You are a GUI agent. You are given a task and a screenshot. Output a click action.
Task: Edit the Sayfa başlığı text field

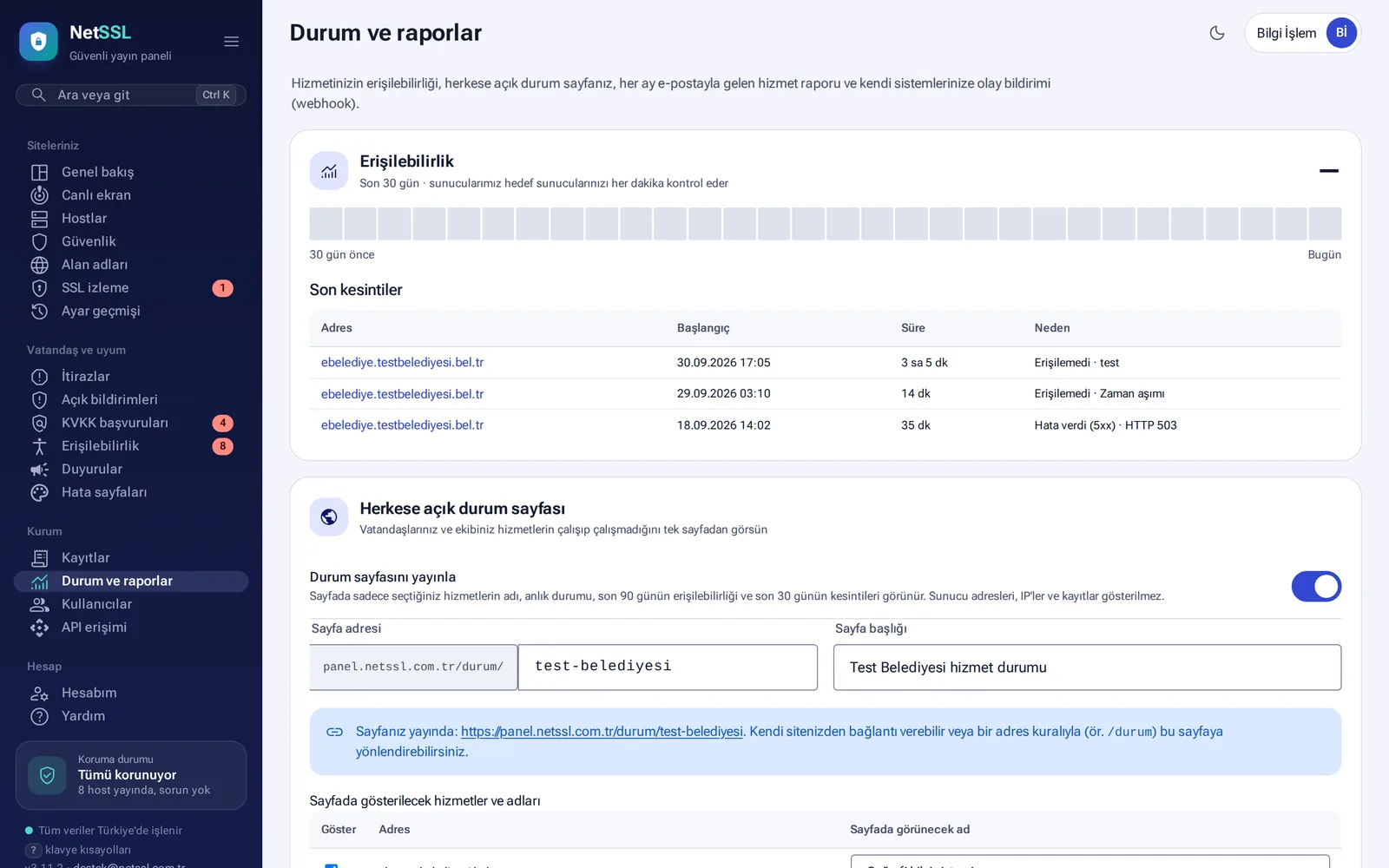point(1087,667)
